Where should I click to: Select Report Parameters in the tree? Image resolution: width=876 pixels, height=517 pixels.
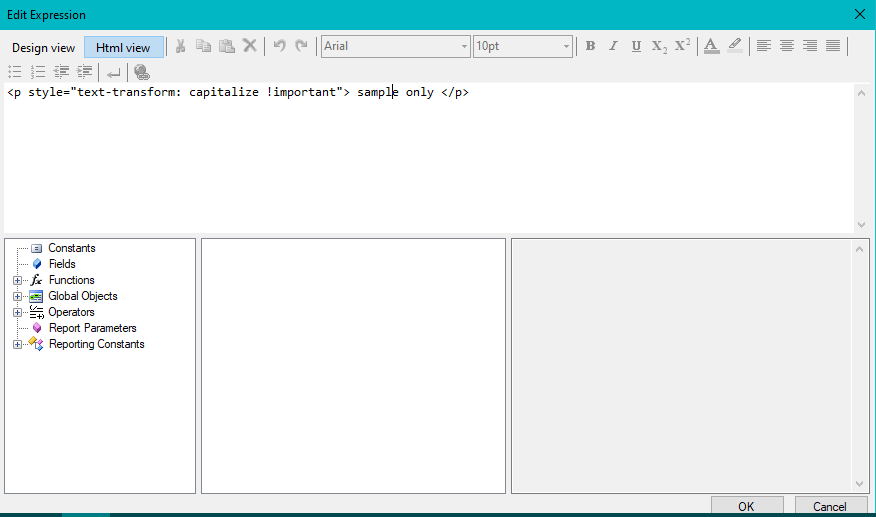click(93, 328)
